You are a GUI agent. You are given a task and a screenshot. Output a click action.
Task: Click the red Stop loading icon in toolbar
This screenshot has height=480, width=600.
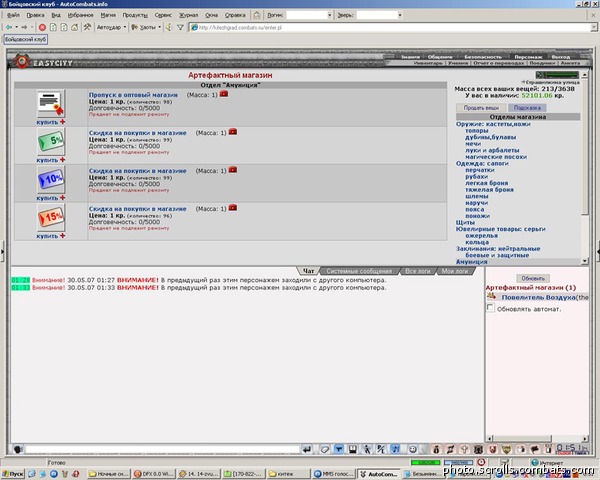pos(42,27)
